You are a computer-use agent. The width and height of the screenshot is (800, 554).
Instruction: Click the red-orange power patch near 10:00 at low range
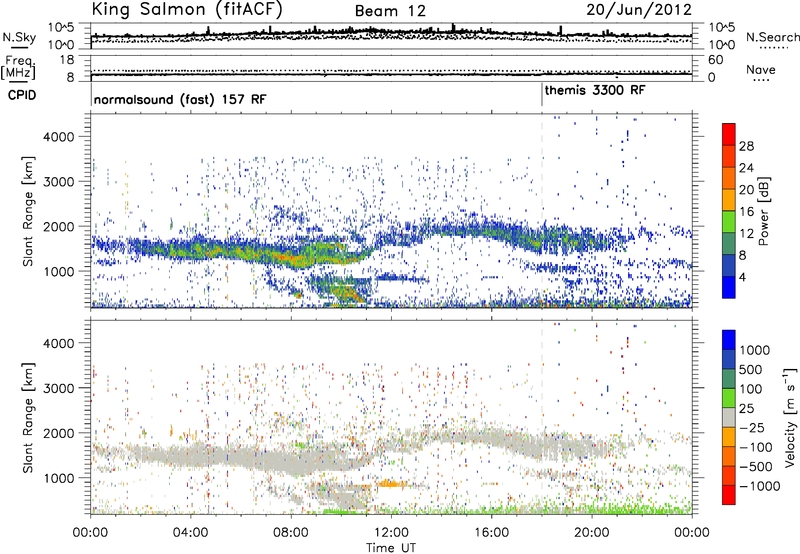349,293
